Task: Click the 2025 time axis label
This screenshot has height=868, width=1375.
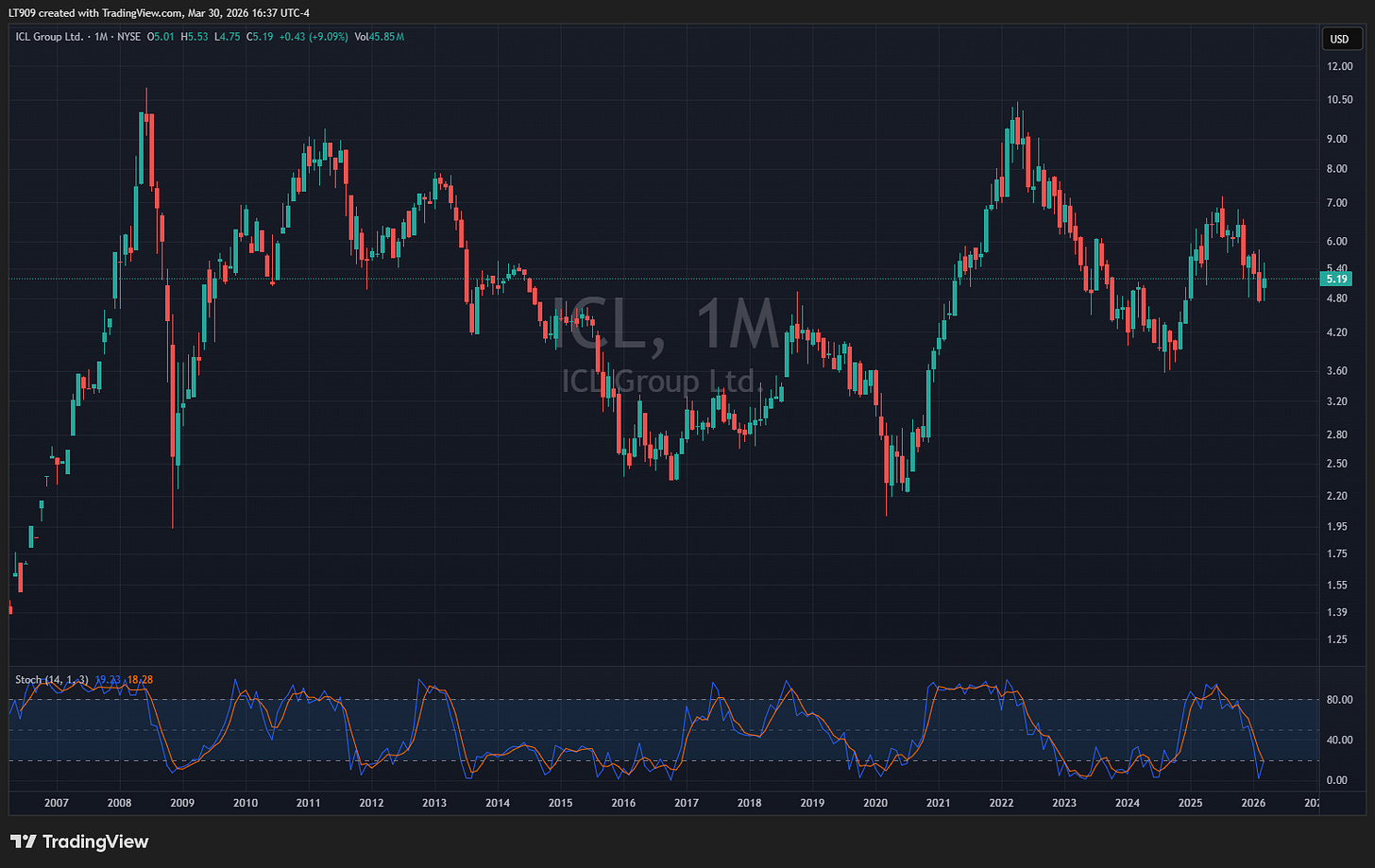Action: coord(1190,804)
